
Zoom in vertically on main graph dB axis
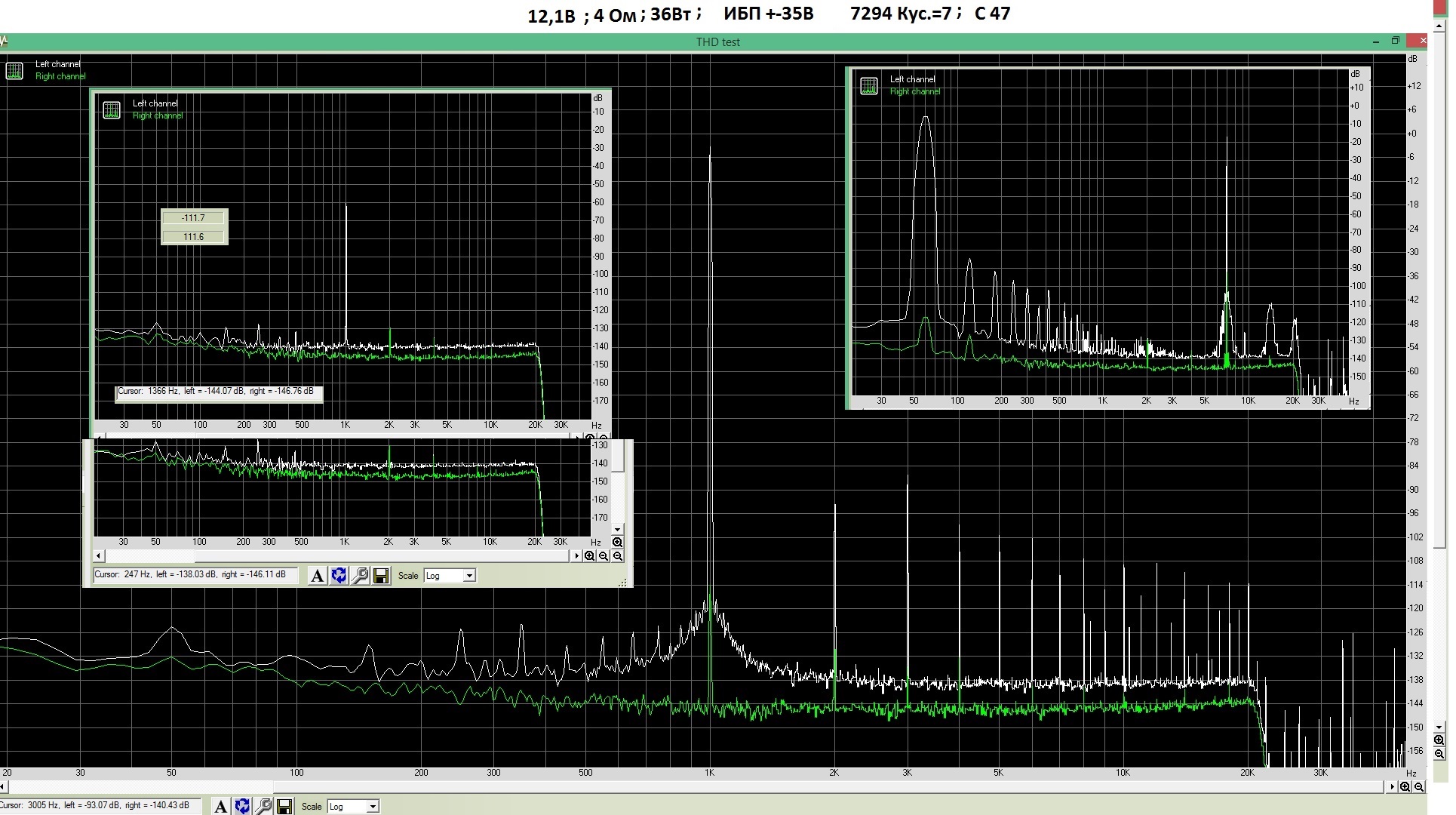pos(1439,740)
